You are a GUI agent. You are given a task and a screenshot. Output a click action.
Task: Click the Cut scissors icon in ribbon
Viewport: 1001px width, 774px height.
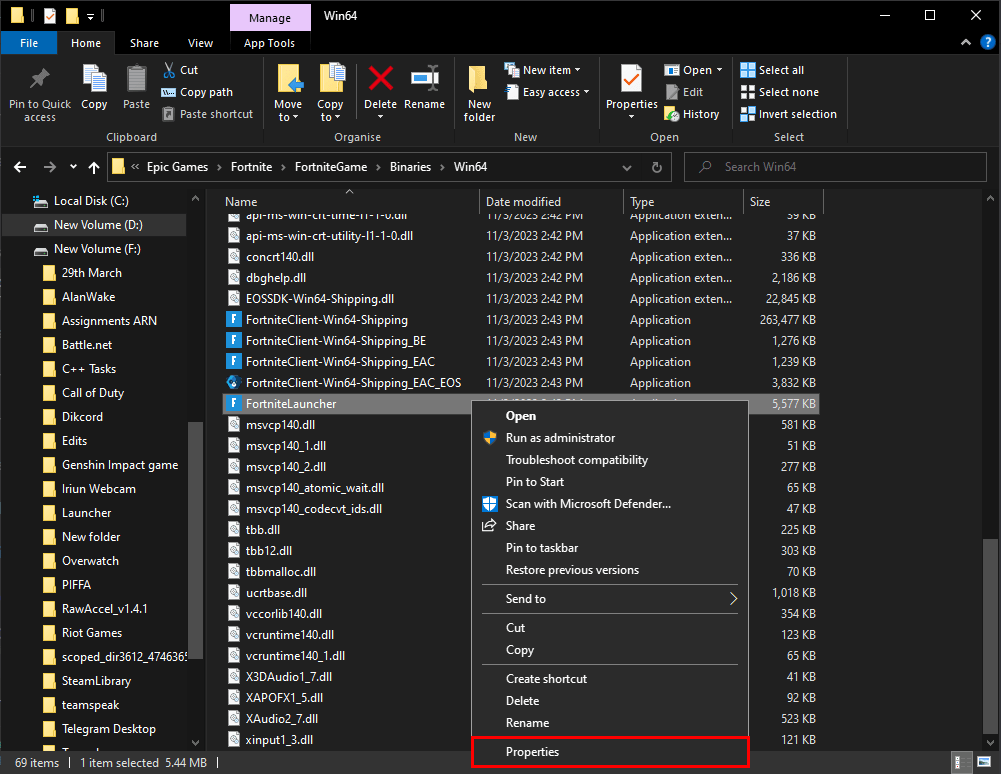coord(169,70)
